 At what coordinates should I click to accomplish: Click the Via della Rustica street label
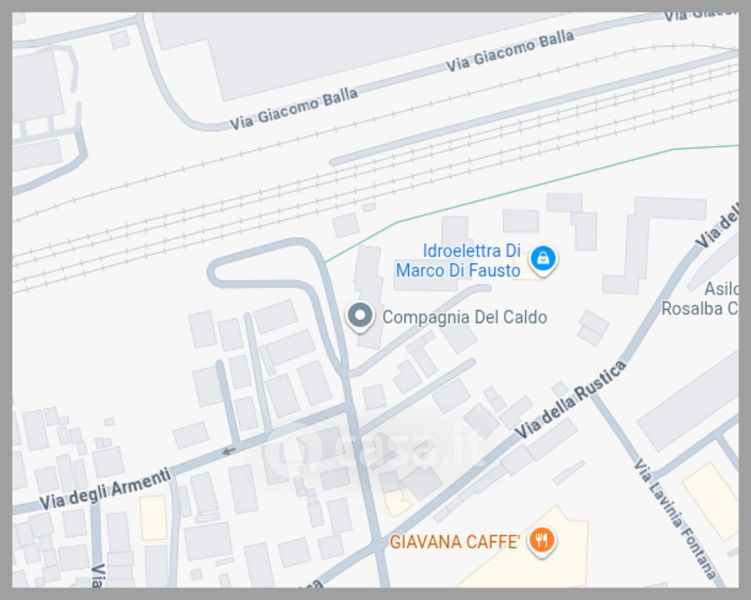(x=570, y=400)
